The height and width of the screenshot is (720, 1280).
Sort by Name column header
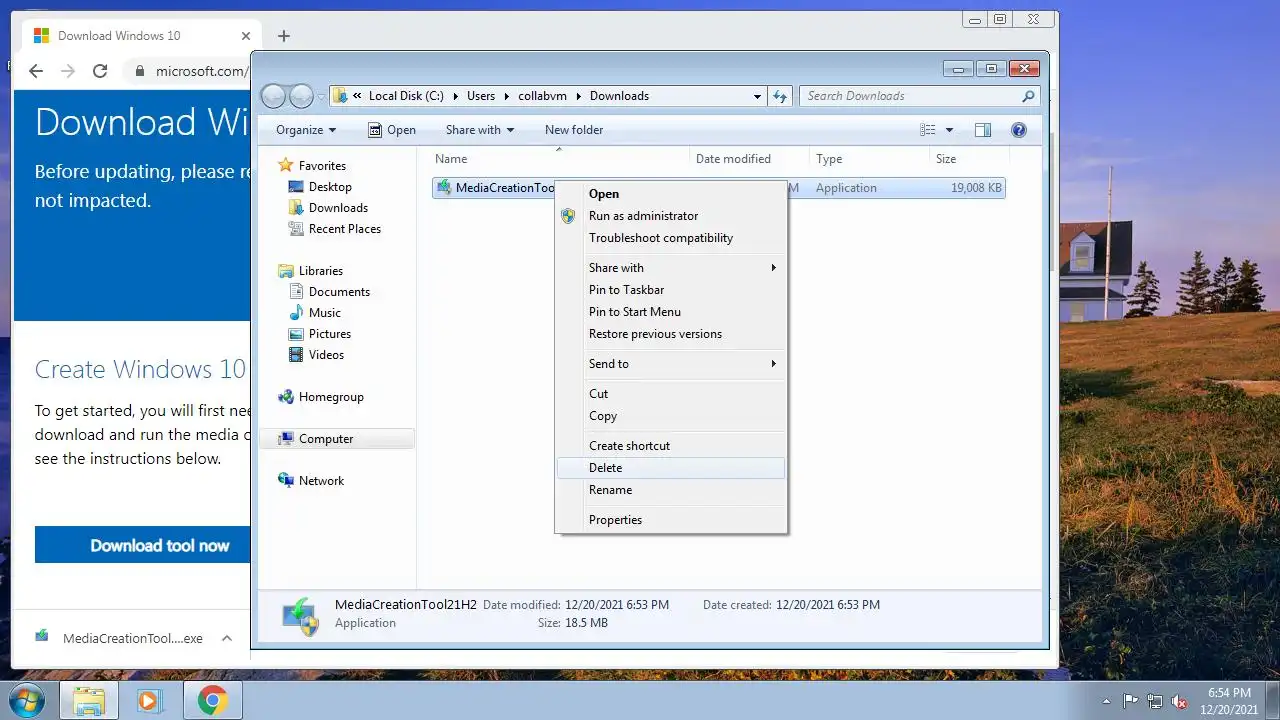pyautogui.click(x=560, y=159)
